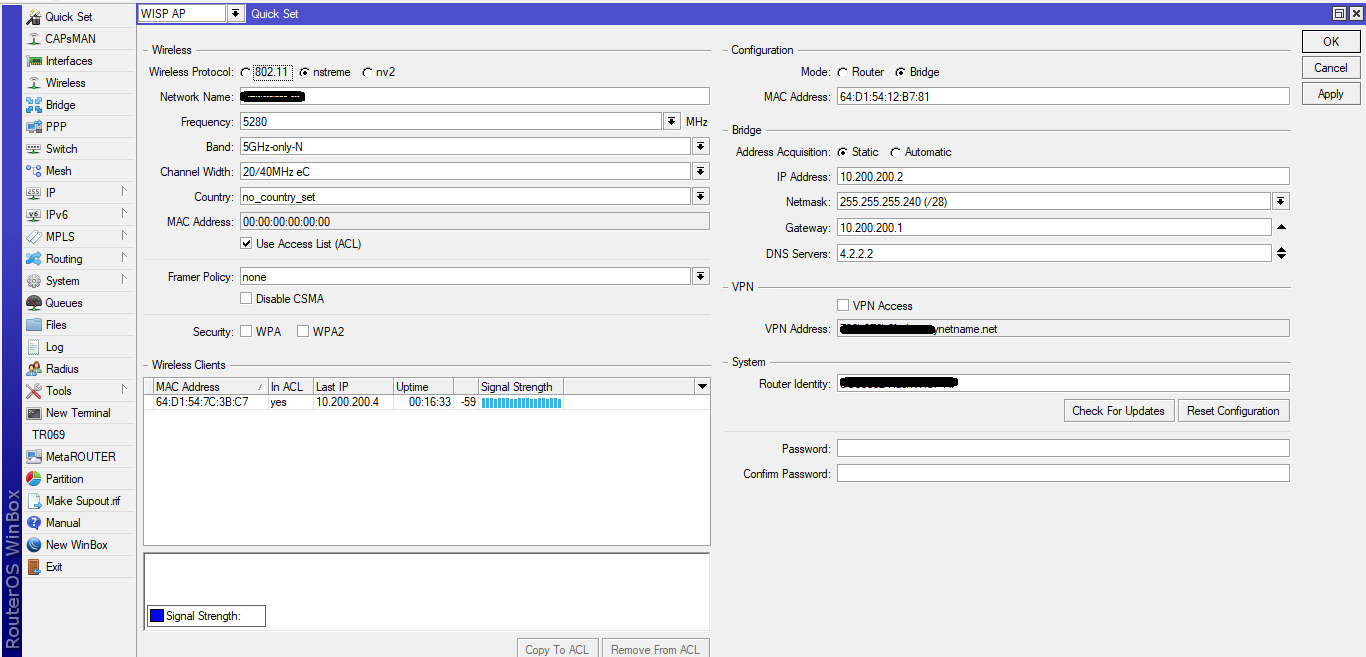Apply the current configuration
The image size is (1366, 657).
(x=1330, y=93)
